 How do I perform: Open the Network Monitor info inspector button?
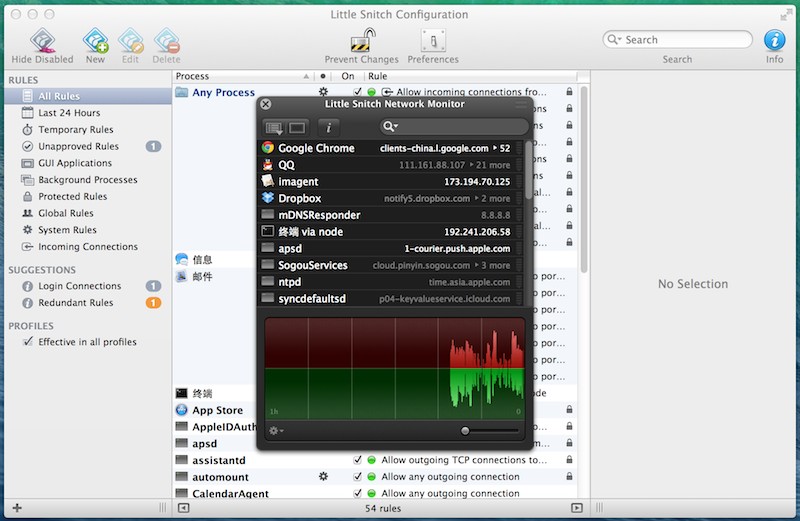click(x=330, y=127)
